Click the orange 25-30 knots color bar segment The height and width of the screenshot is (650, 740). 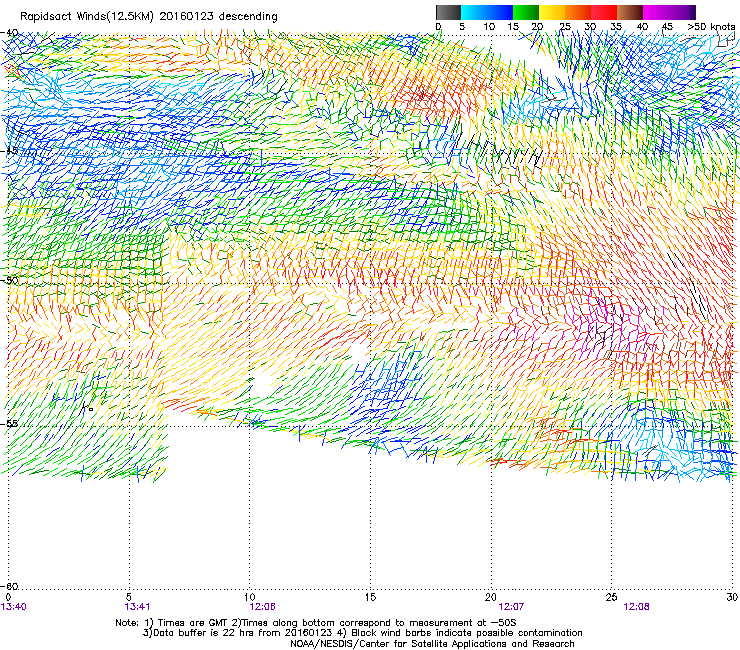tap(578, 12)
